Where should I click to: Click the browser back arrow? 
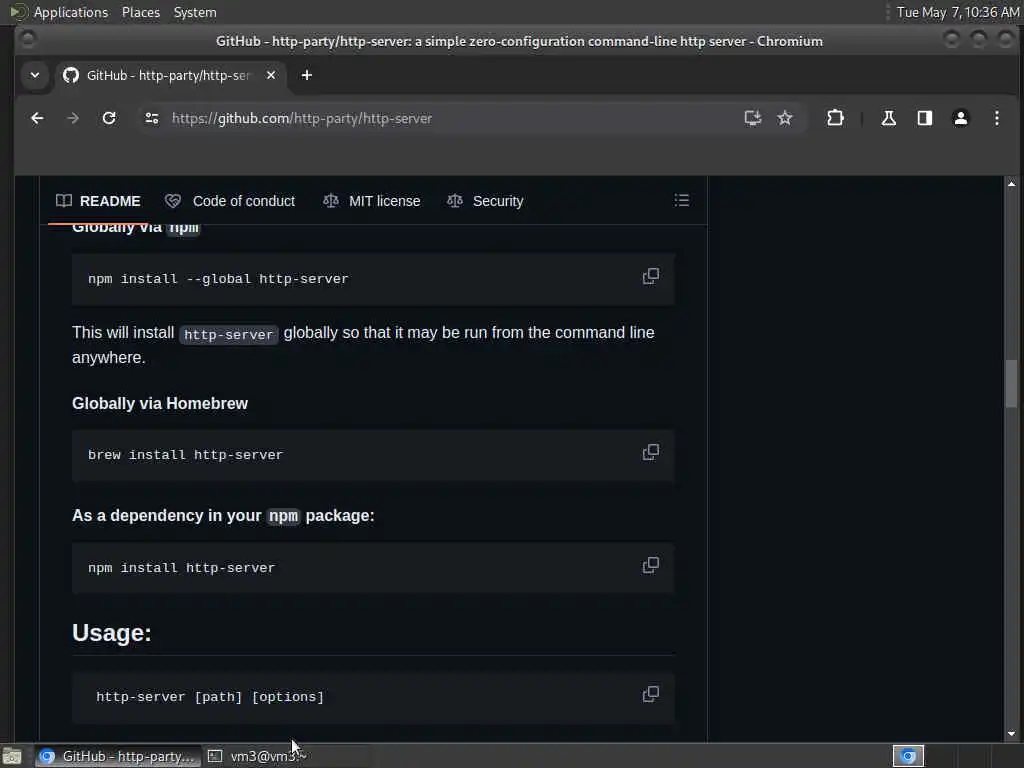click(37, 118)
